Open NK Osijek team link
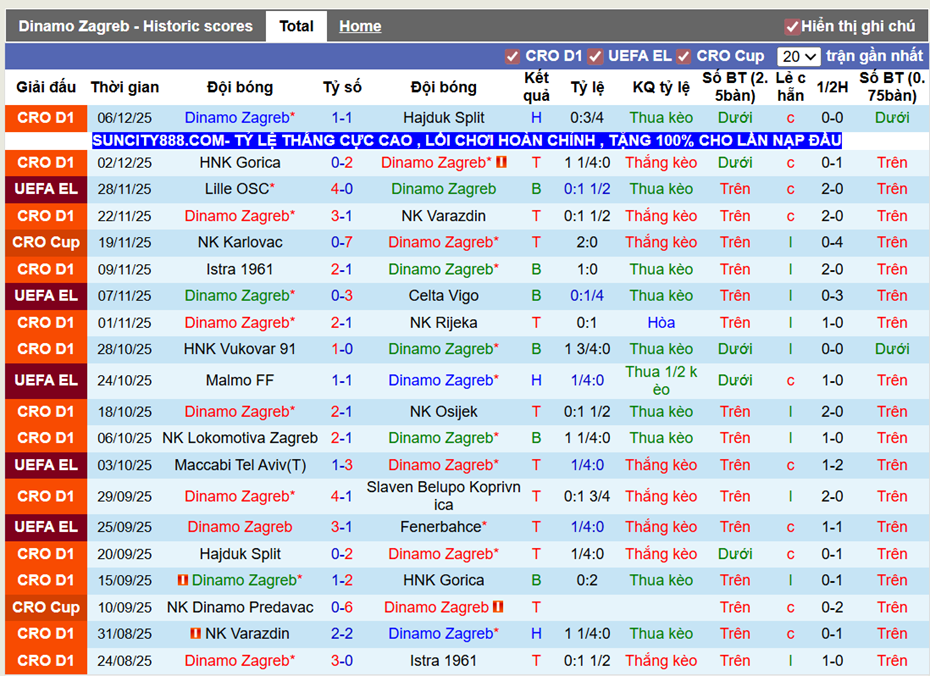The image size is (930, 676). 444,412
